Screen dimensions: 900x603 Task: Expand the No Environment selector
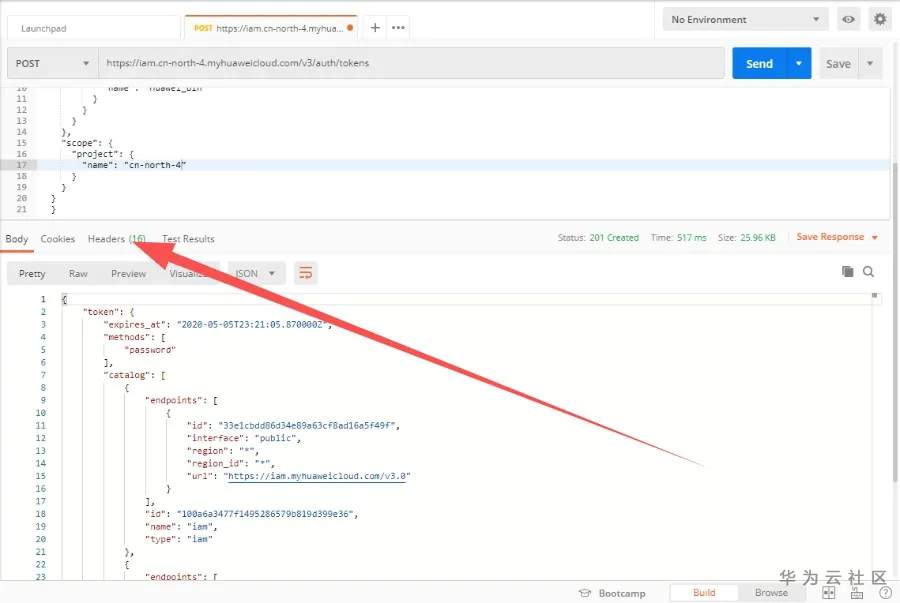(x=745, y=19)
